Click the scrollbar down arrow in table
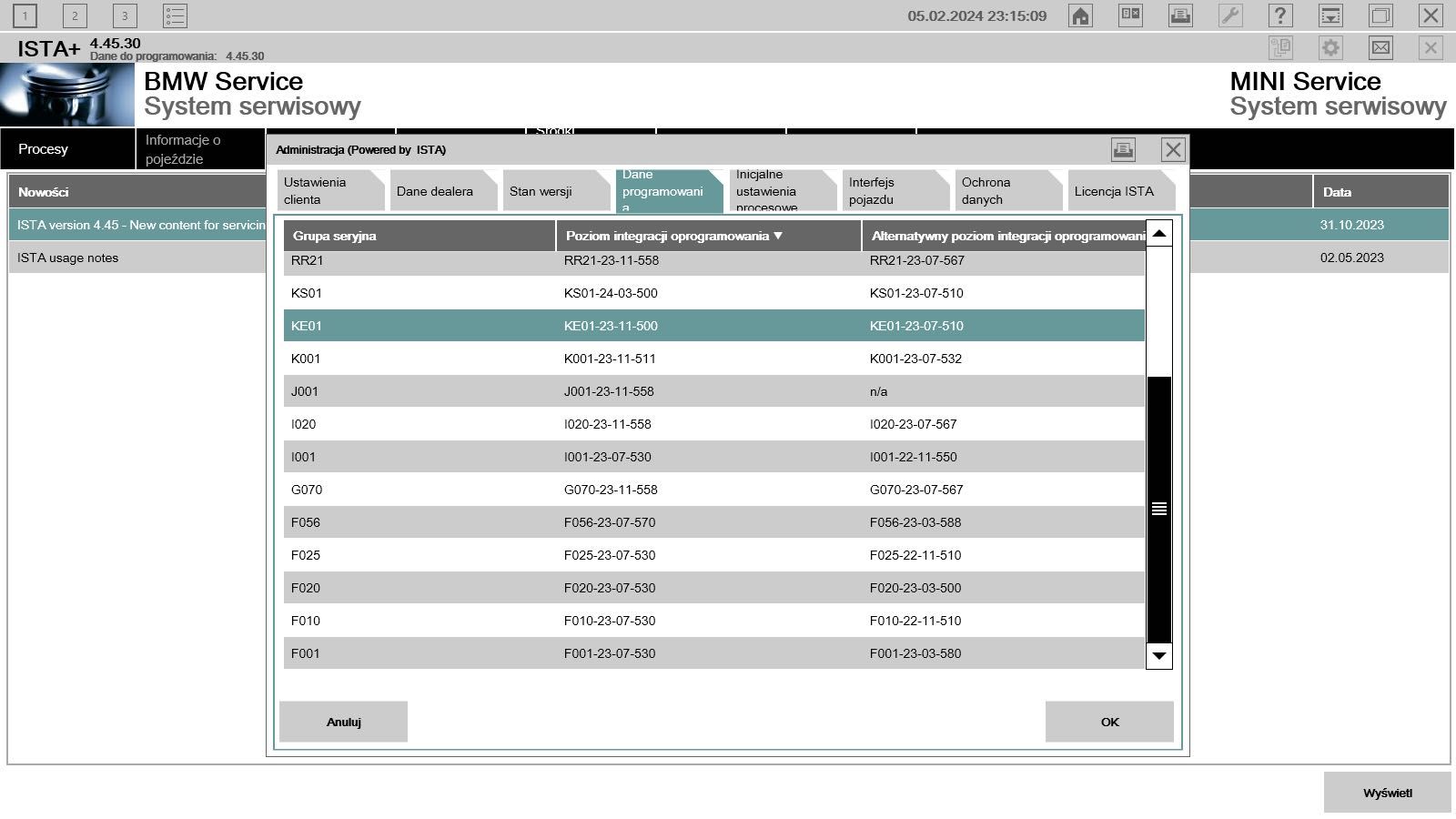Viewport: 1456px width, 819px height. (1158, 655)
